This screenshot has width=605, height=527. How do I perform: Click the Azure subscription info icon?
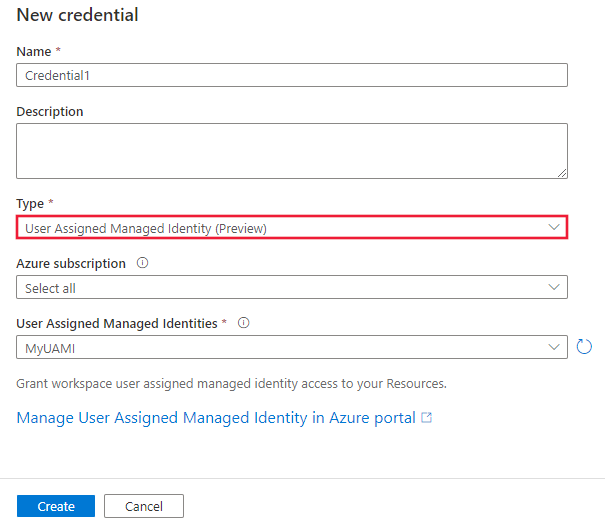pos(142,264)
